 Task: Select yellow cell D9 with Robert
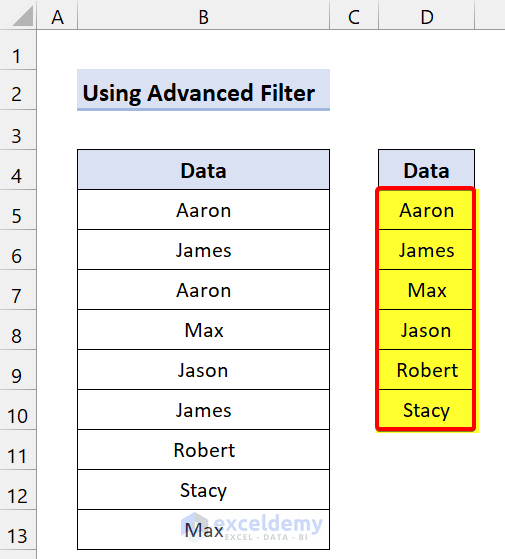[x=426, y=370]
